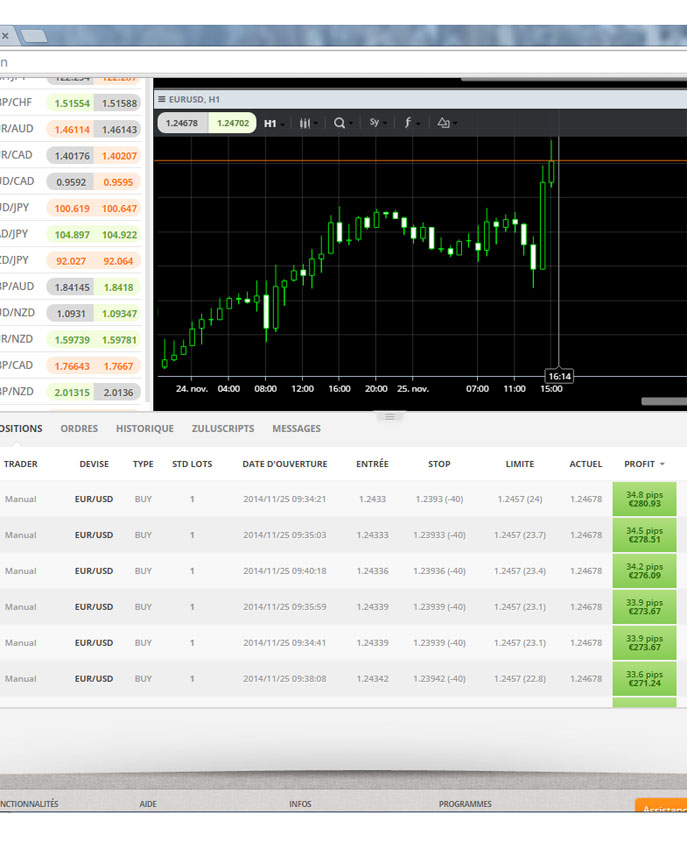Click stop value 1.23933 (-40)
Image resolution: width=687 pixels, height=843 pixels.
[439, 535]
